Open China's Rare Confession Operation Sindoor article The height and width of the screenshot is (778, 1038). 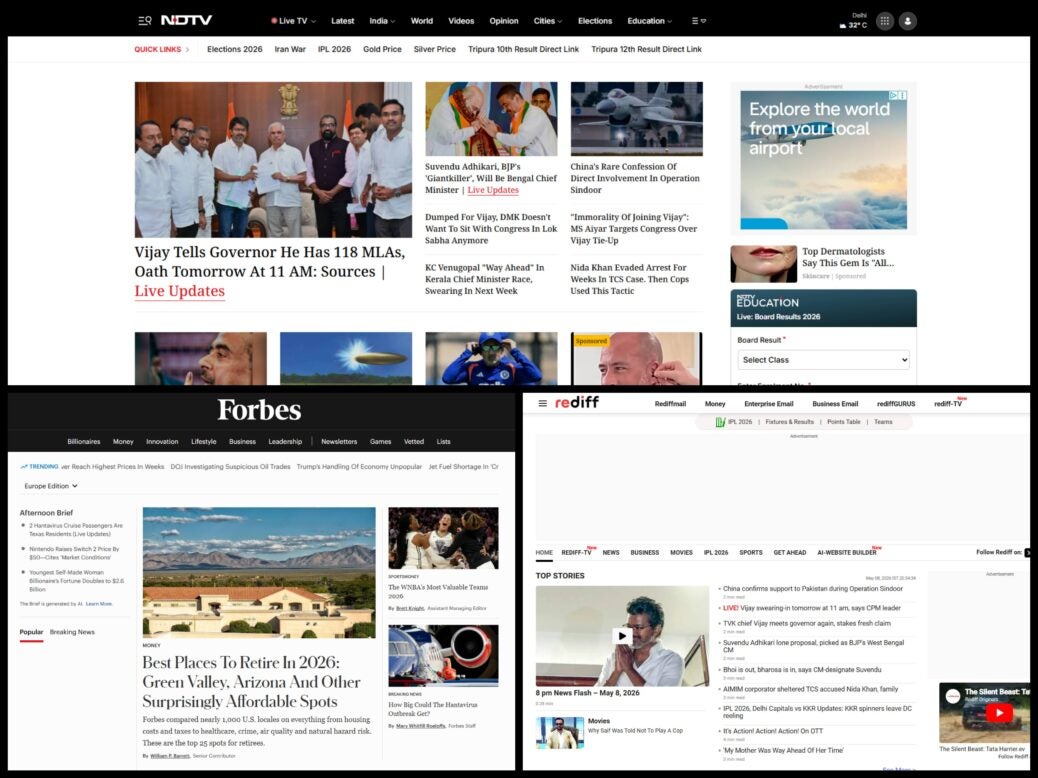(x=635, y=178)
